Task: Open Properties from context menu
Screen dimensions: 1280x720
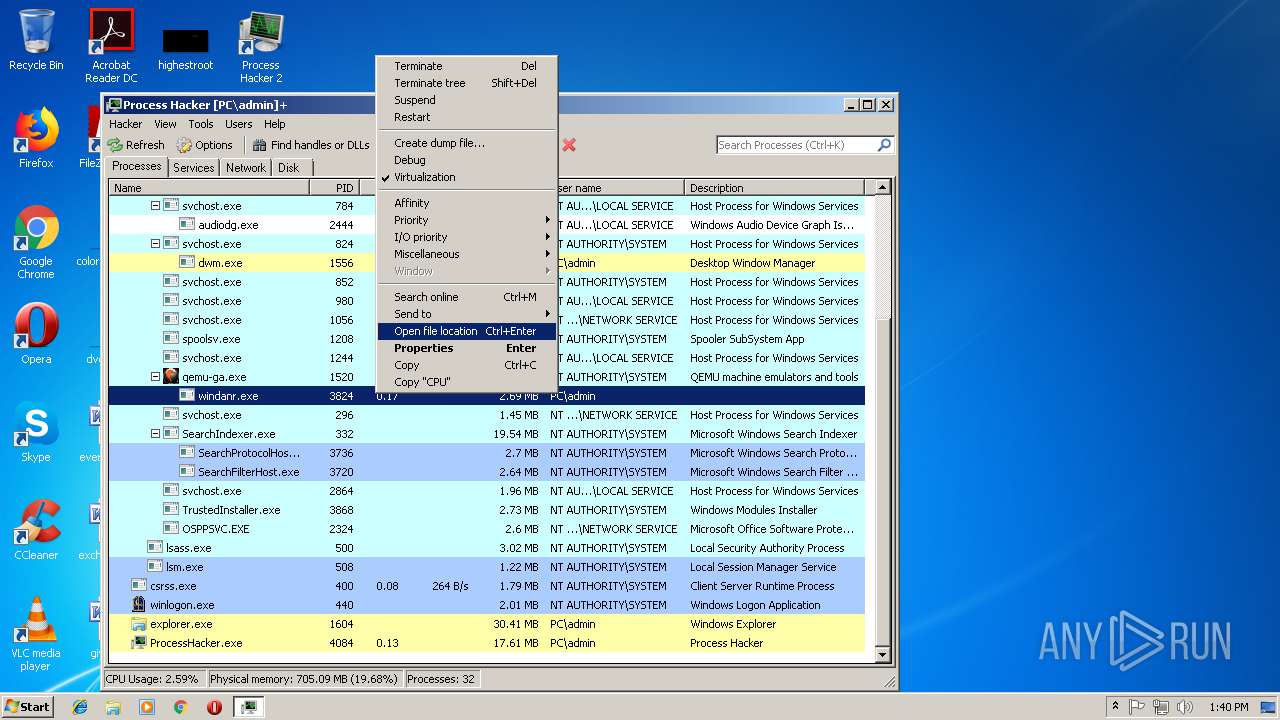Action: pos(466,348)
